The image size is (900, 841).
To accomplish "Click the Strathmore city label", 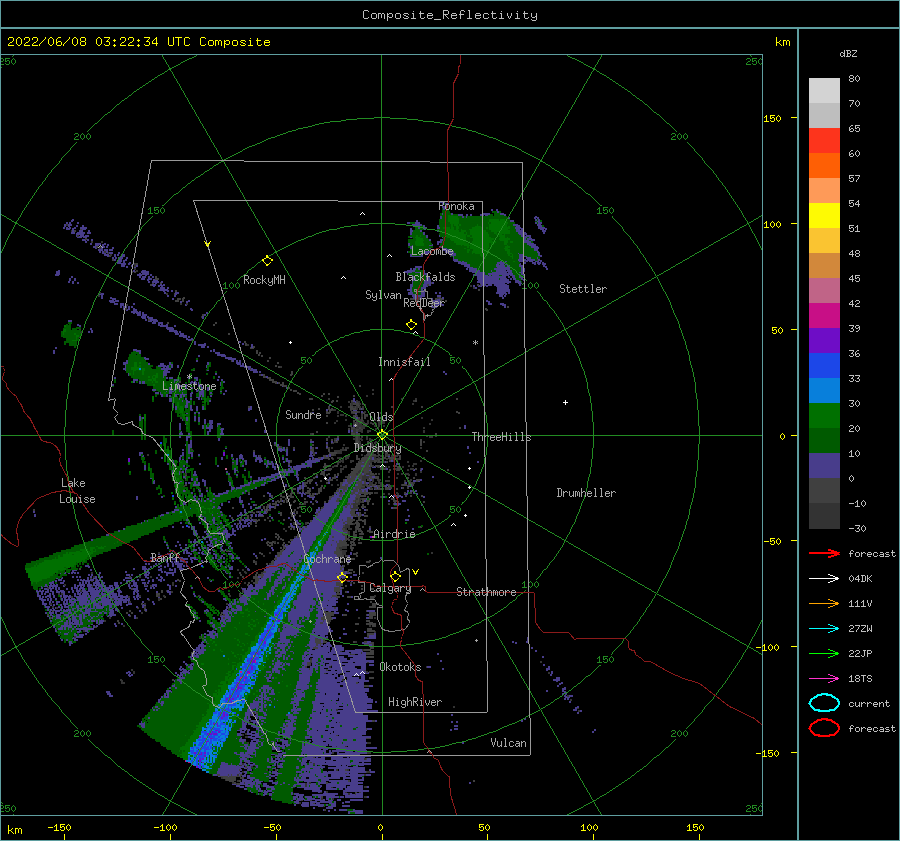I will 486,592.
